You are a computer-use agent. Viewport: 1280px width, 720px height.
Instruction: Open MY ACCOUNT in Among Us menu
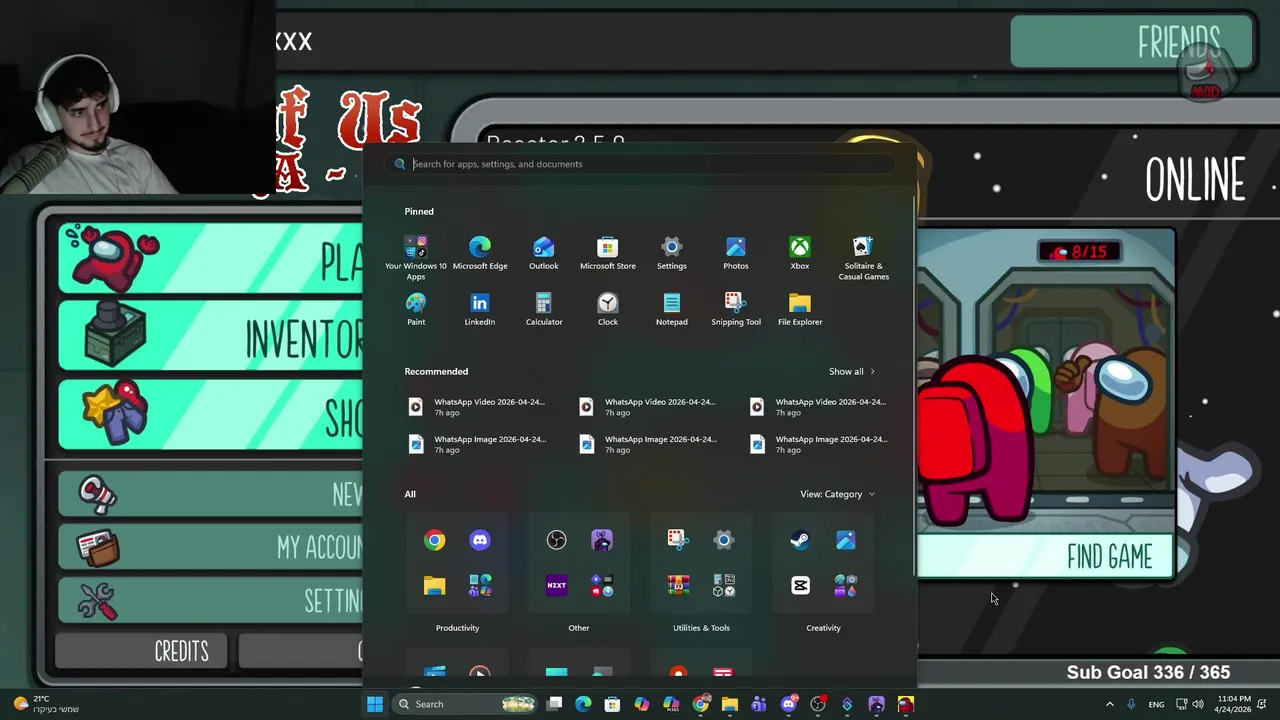(x=210, y=547)
